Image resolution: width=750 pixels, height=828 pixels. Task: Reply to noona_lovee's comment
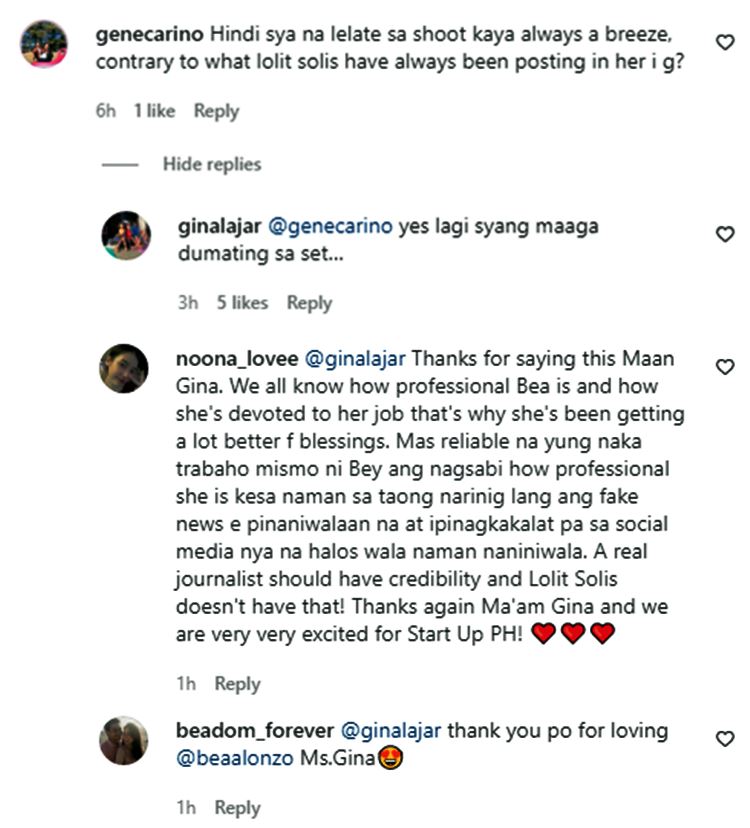tap(240, 683)
